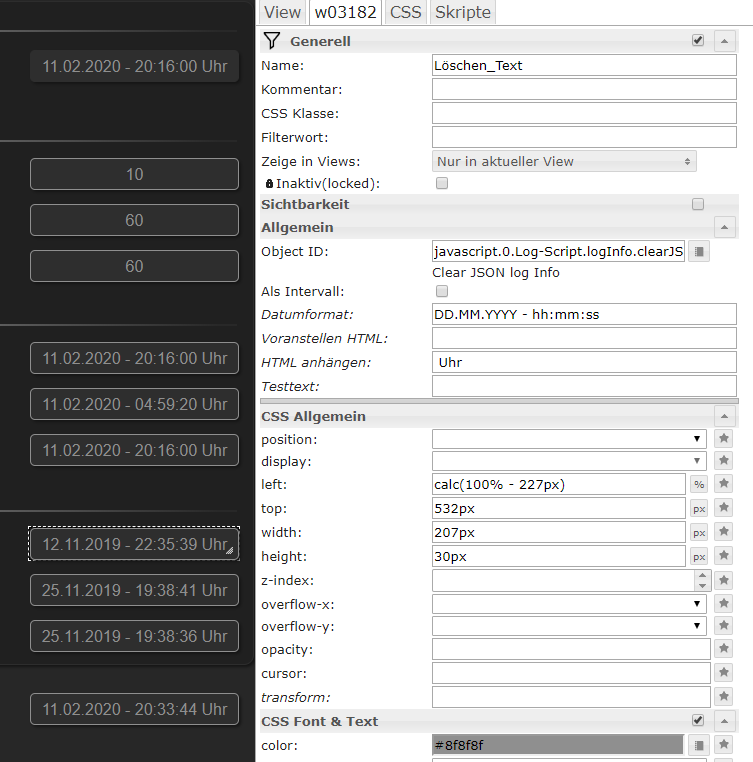Open the display dropdown
753x762 pixels.
[x=569, y=461]
